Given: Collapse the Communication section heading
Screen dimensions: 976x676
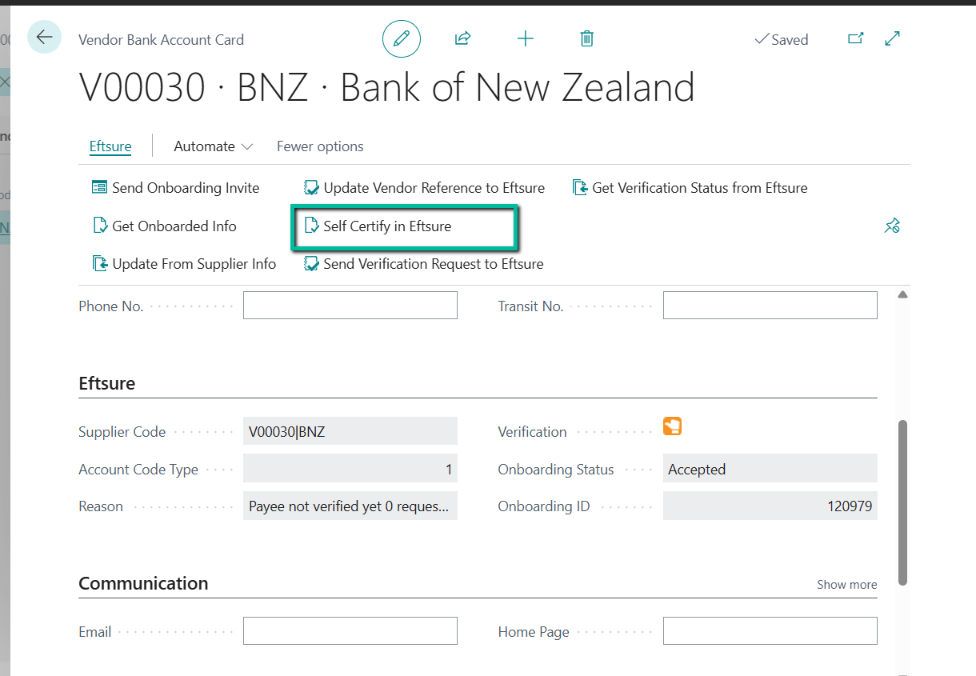Looking at the screenshot, I should [143, 583].
